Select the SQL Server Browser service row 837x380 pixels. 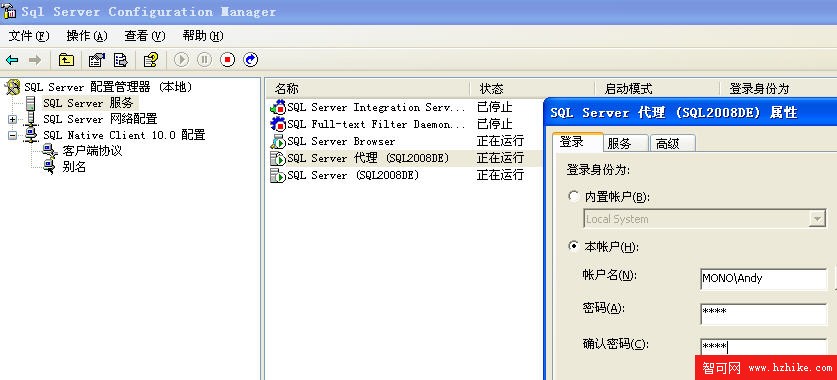tap(341, 142)
